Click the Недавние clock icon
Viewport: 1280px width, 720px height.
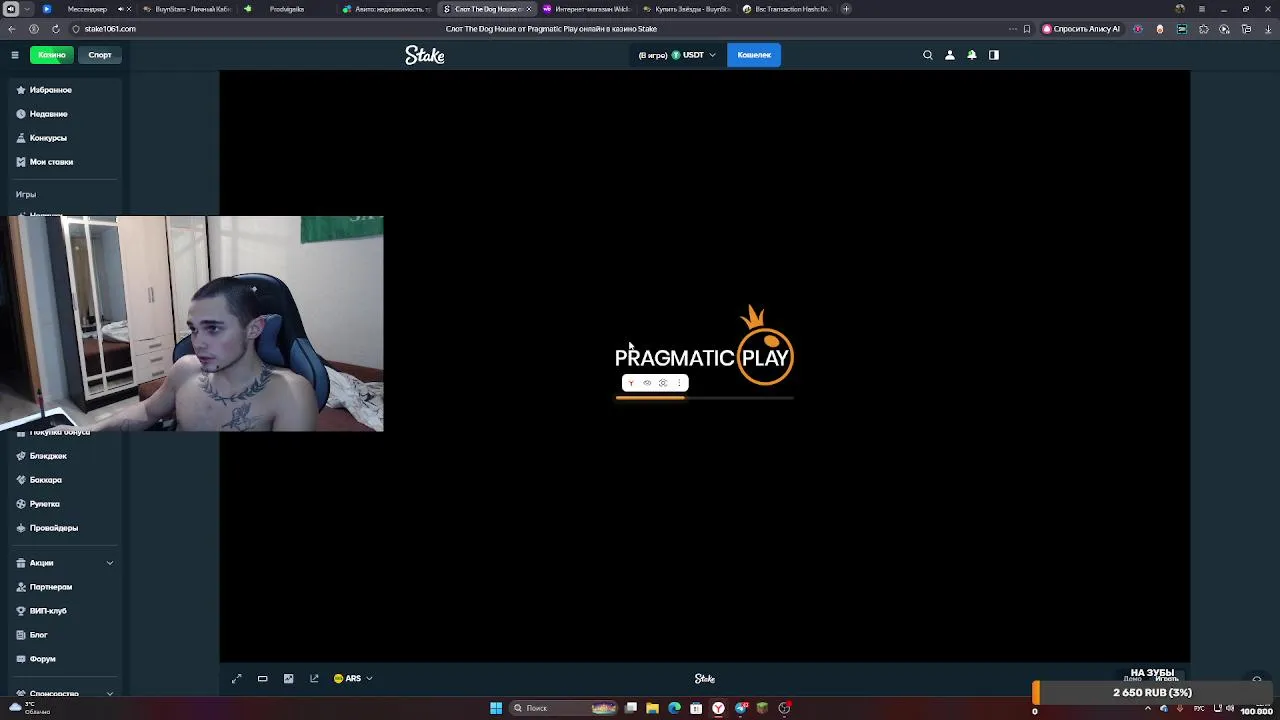[x=21, y=114]
